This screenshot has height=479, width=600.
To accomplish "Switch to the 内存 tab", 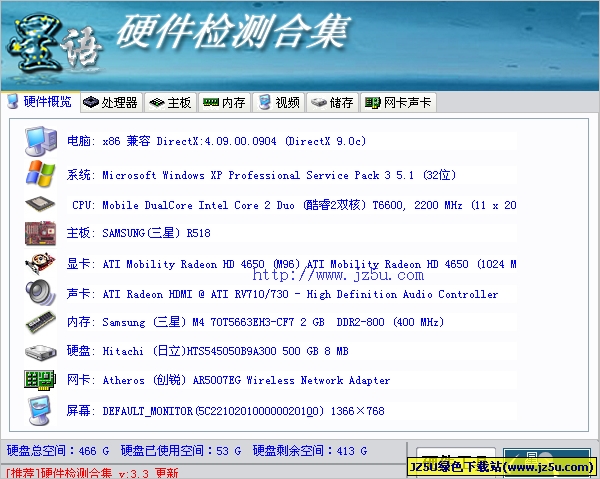I will (x=224, y=103).
